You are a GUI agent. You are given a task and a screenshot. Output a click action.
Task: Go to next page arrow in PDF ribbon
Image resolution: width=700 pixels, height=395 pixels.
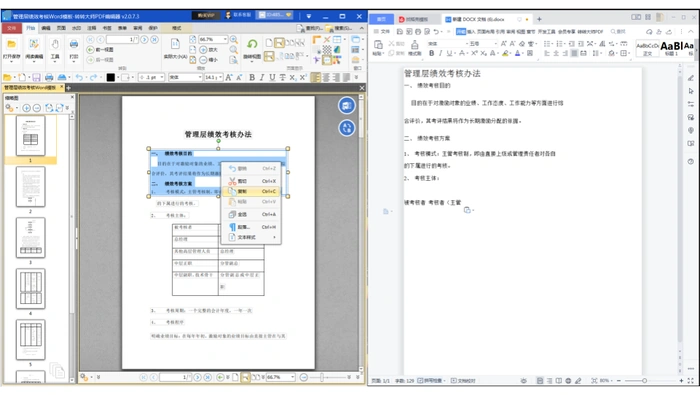[145, 40]
